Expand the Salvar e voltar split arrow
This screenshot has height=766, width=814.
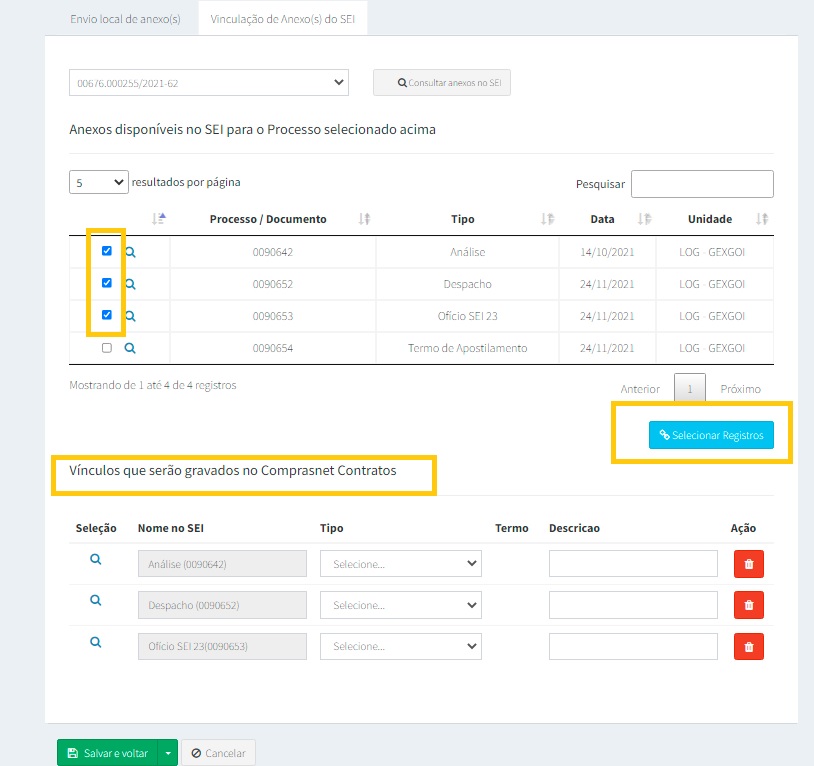click(168, 753)
